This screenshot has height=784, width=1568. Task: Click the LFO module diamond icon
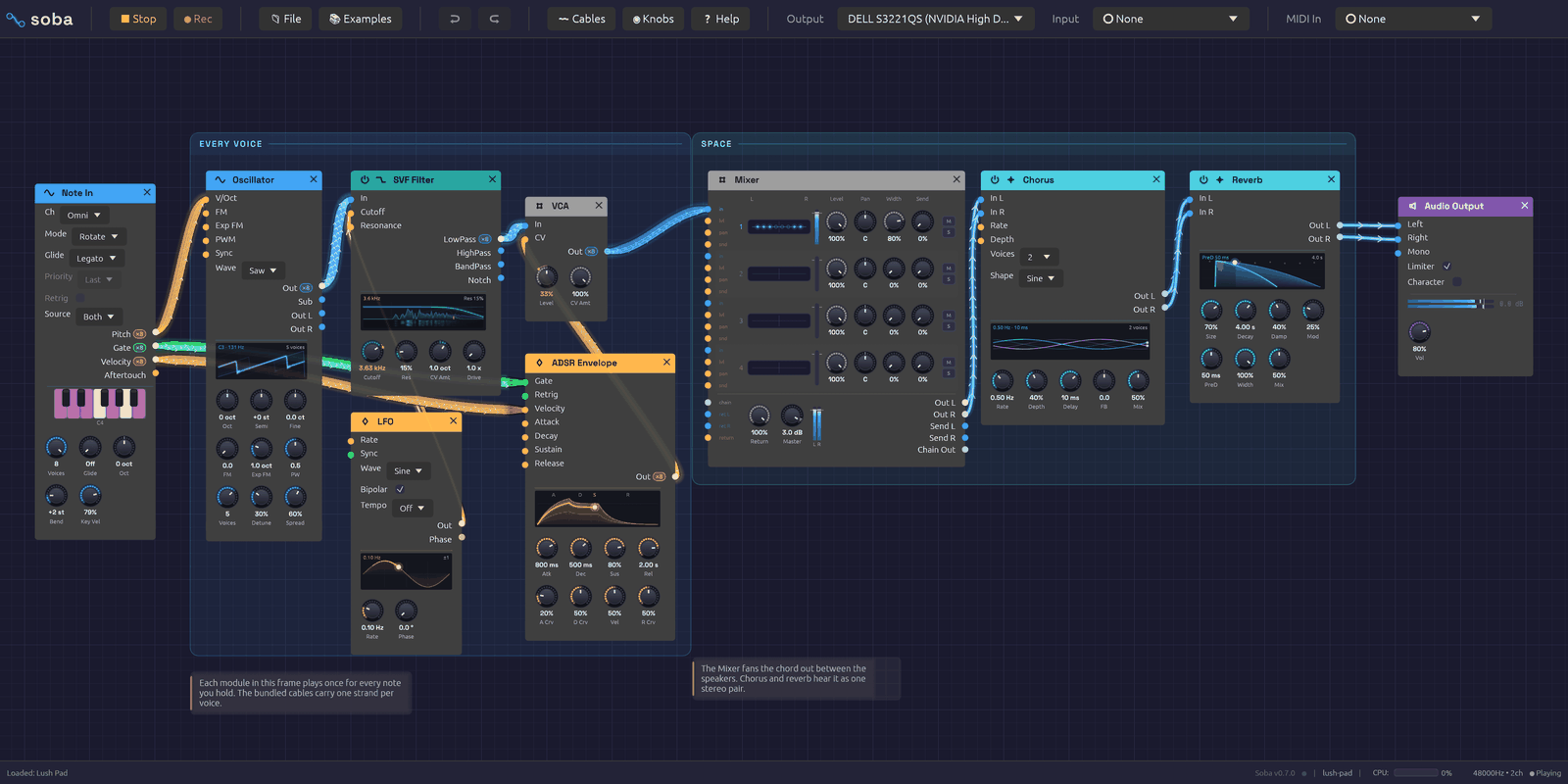pos(366,421)
